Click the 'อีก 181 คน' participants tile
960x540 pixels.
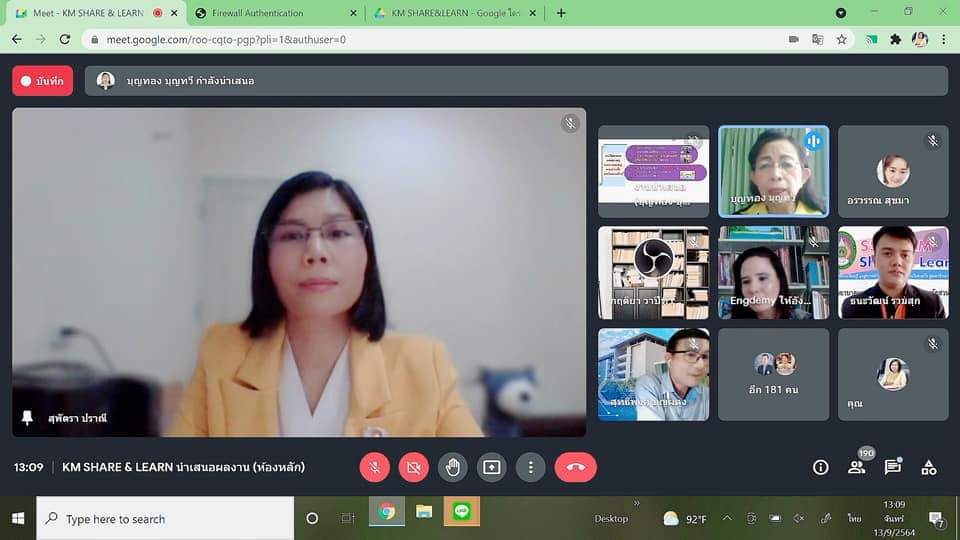coord(773,374)
